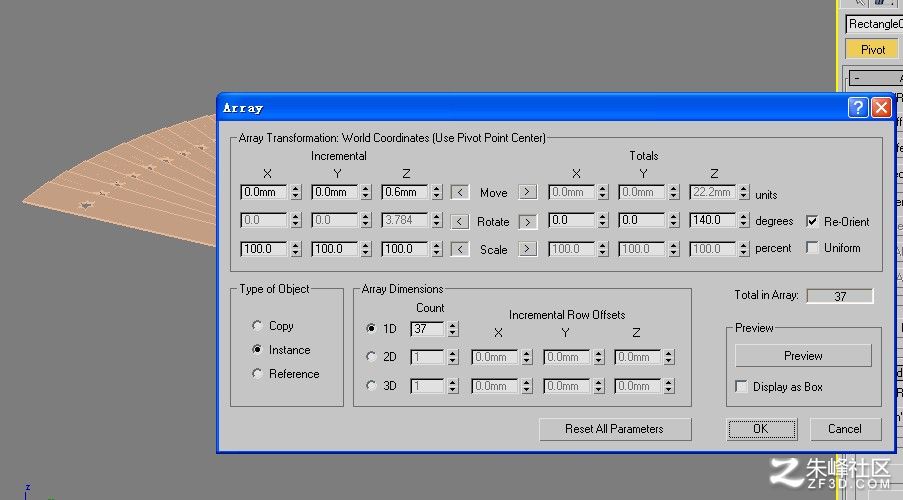Click the left arrow beside Rotate
903x500 pixels.
click(460, 222)
